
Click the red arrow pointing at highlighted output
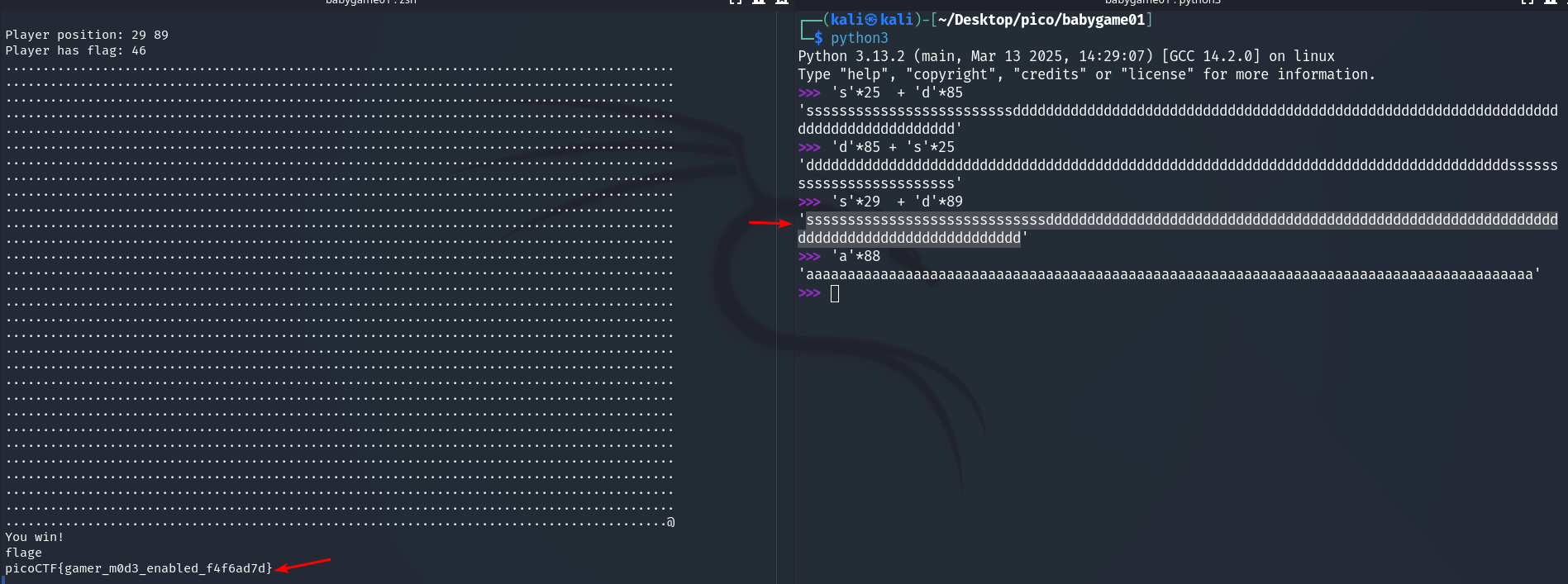pyautogui.click(x=770, y=222)
